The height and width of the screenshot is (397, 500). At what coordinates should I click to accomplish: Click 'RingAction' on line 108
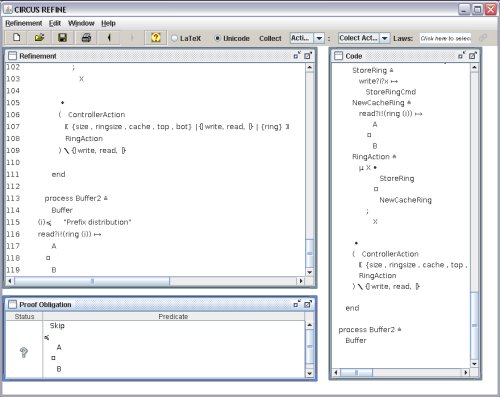84,139
